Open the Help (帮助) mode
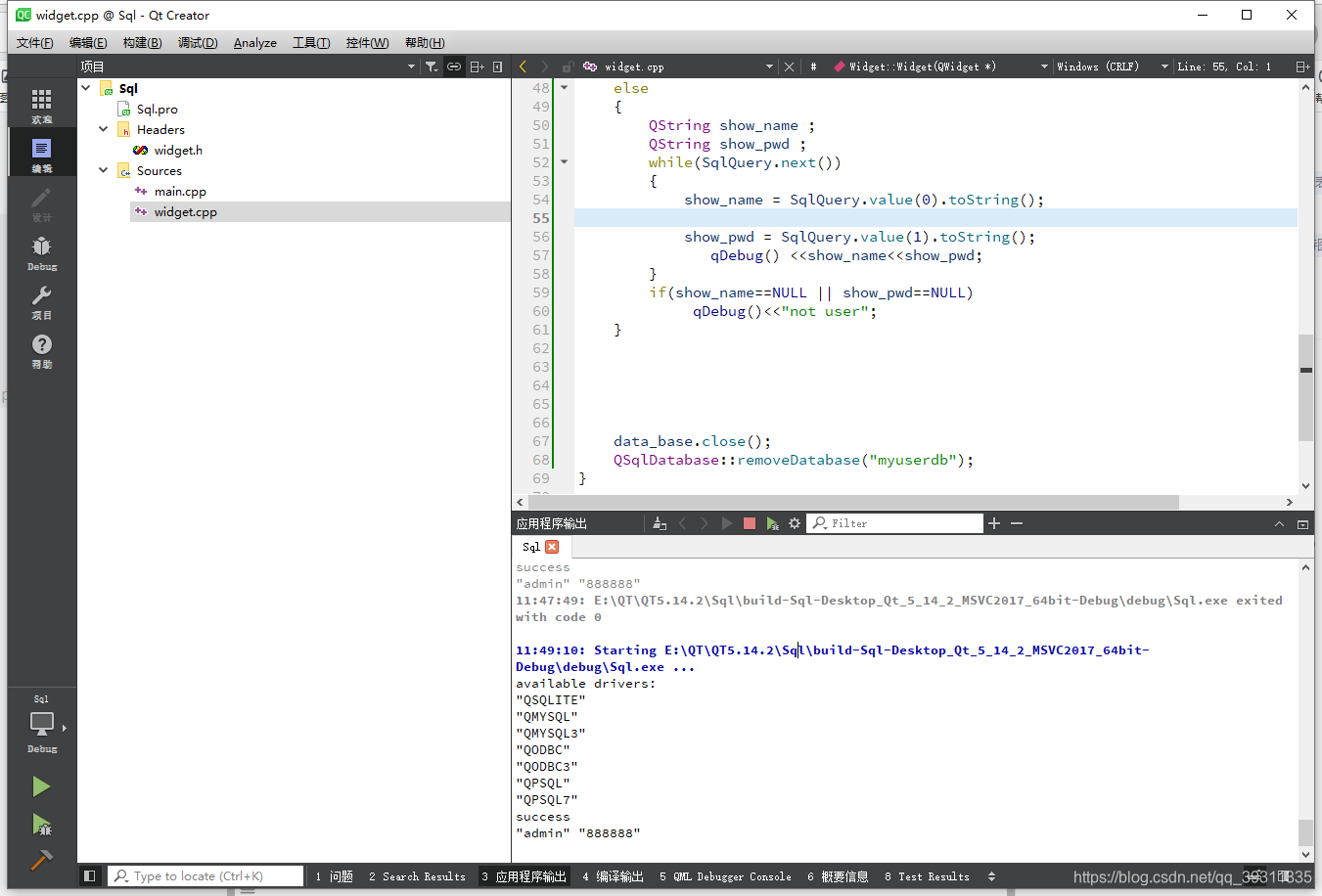This screenshot has height=896, width=1322. click(x=41, y=350)
